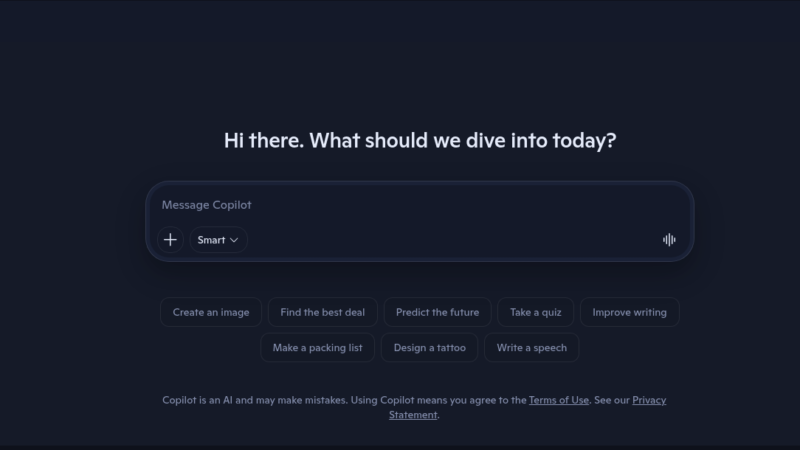Click the Take a quiz chip
The image size is (800, 450).
pyautogui.click(x=536, y=312)
